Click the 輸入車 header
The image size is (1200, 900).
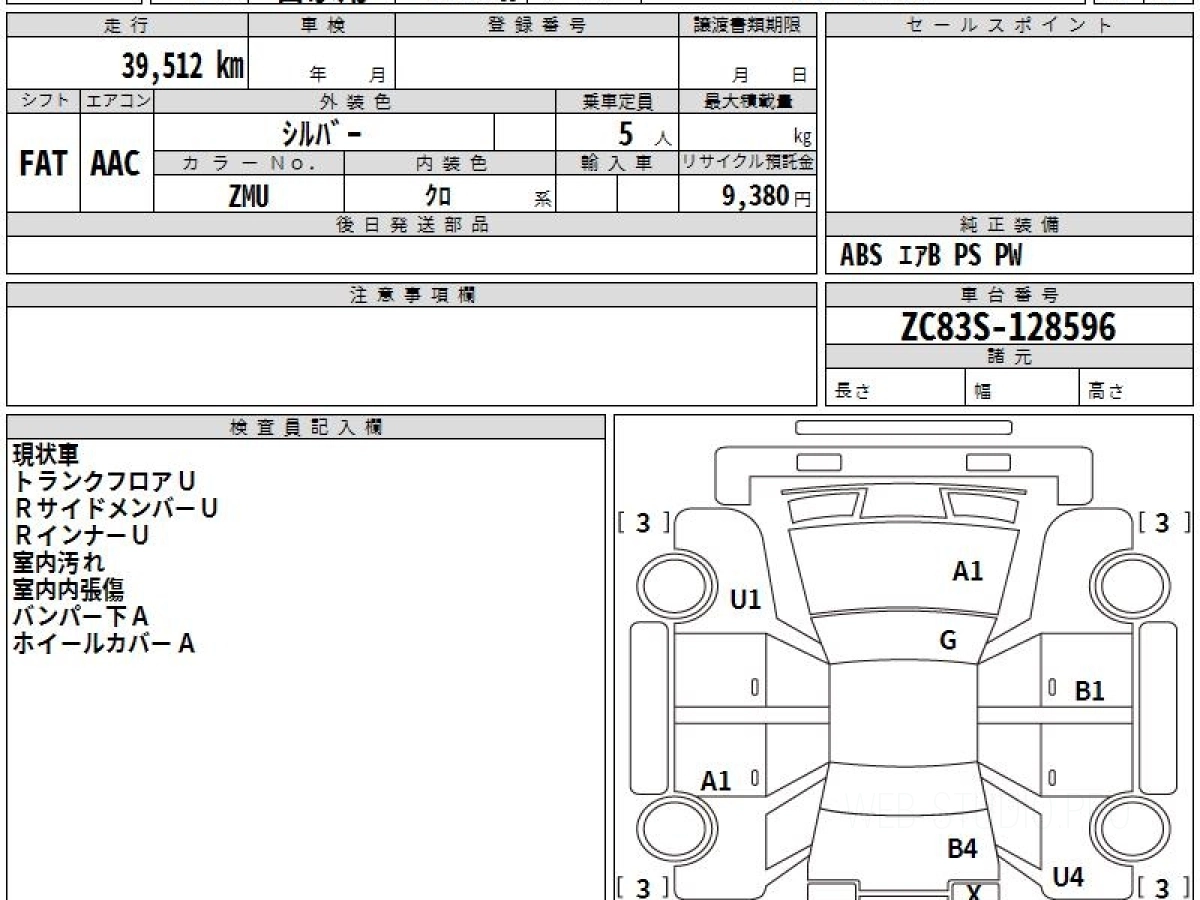(617, 163)
